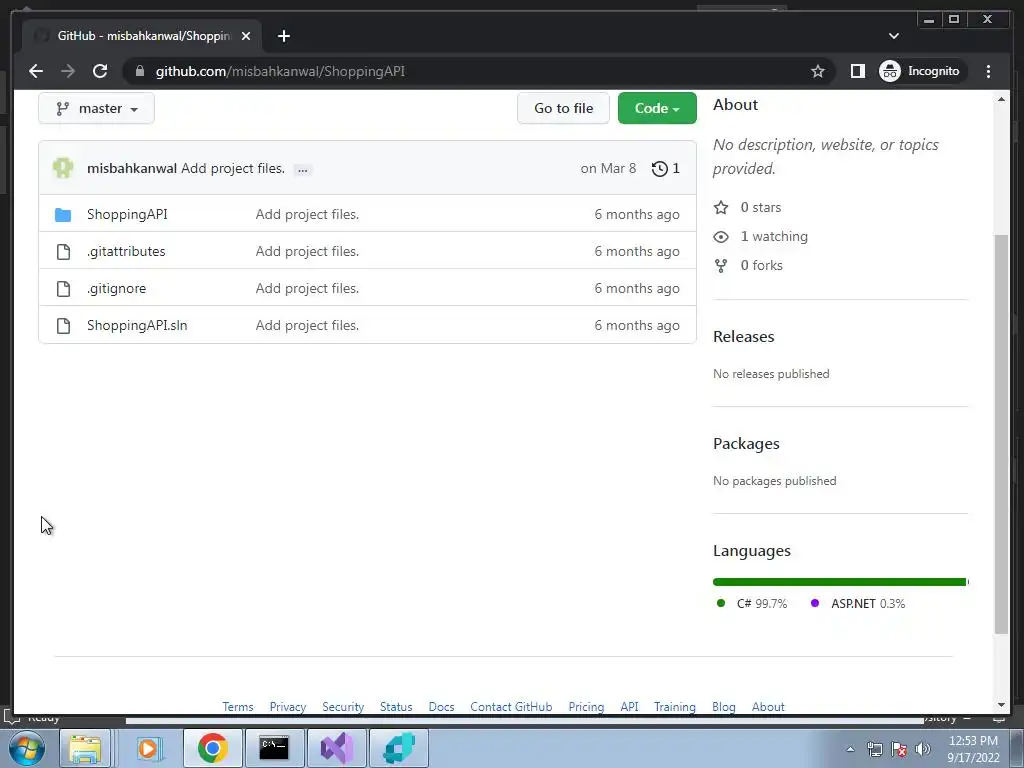Open the Contact GitHub footer link
1024x768 pixels.
tap(511, 707)
